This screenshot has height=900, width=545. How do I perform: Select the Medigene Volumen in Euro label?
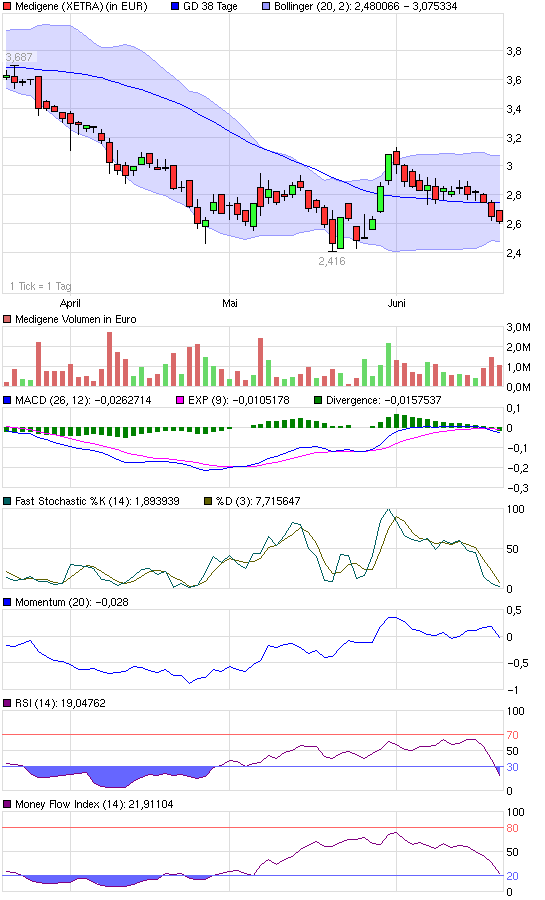(76, 319)
